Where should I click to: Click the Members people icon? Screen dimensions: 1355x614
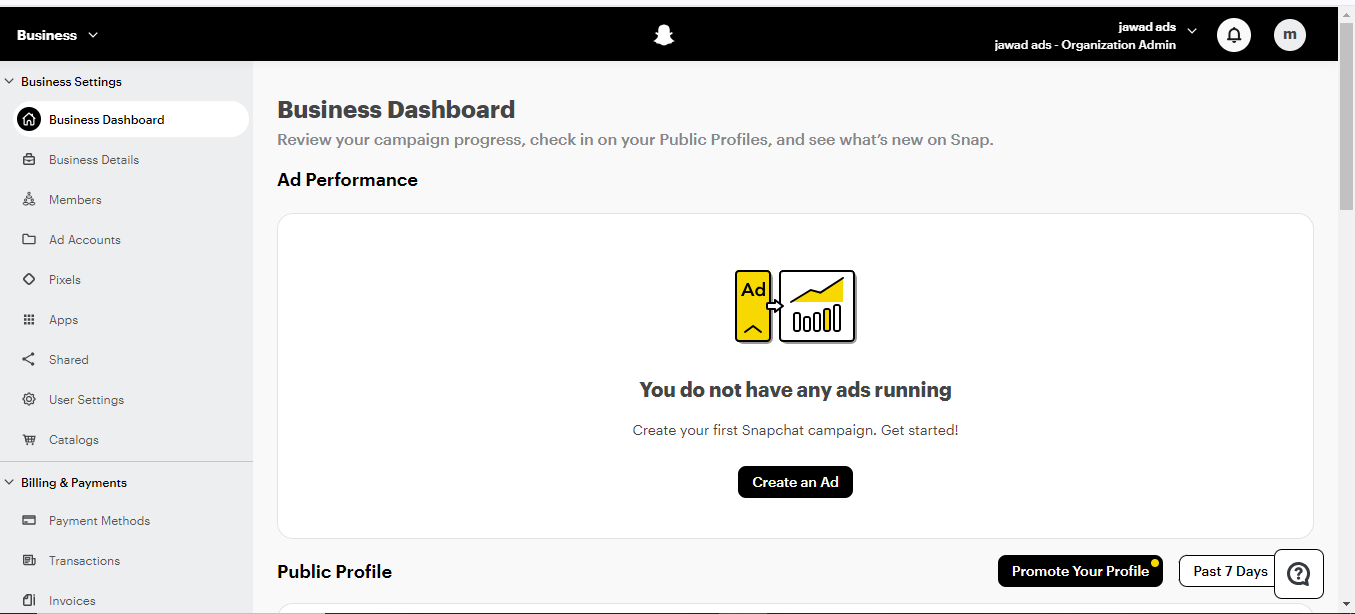(x=29, y=200)
